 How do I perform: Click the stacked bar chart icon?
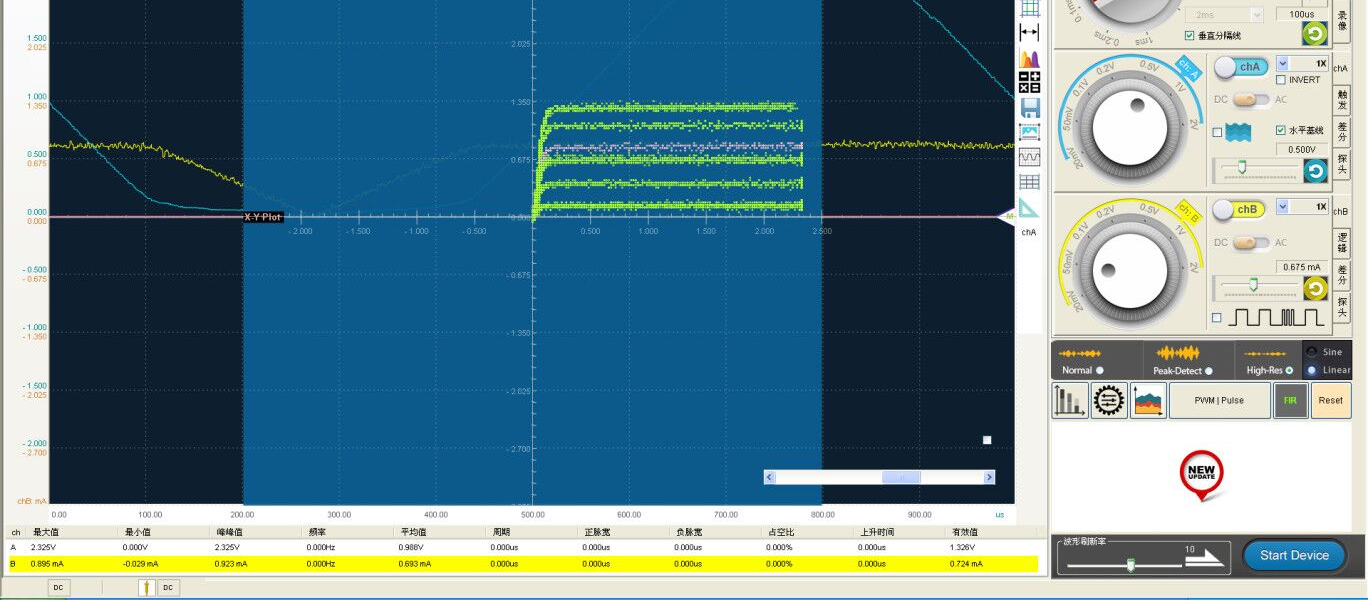point(1070,401)
